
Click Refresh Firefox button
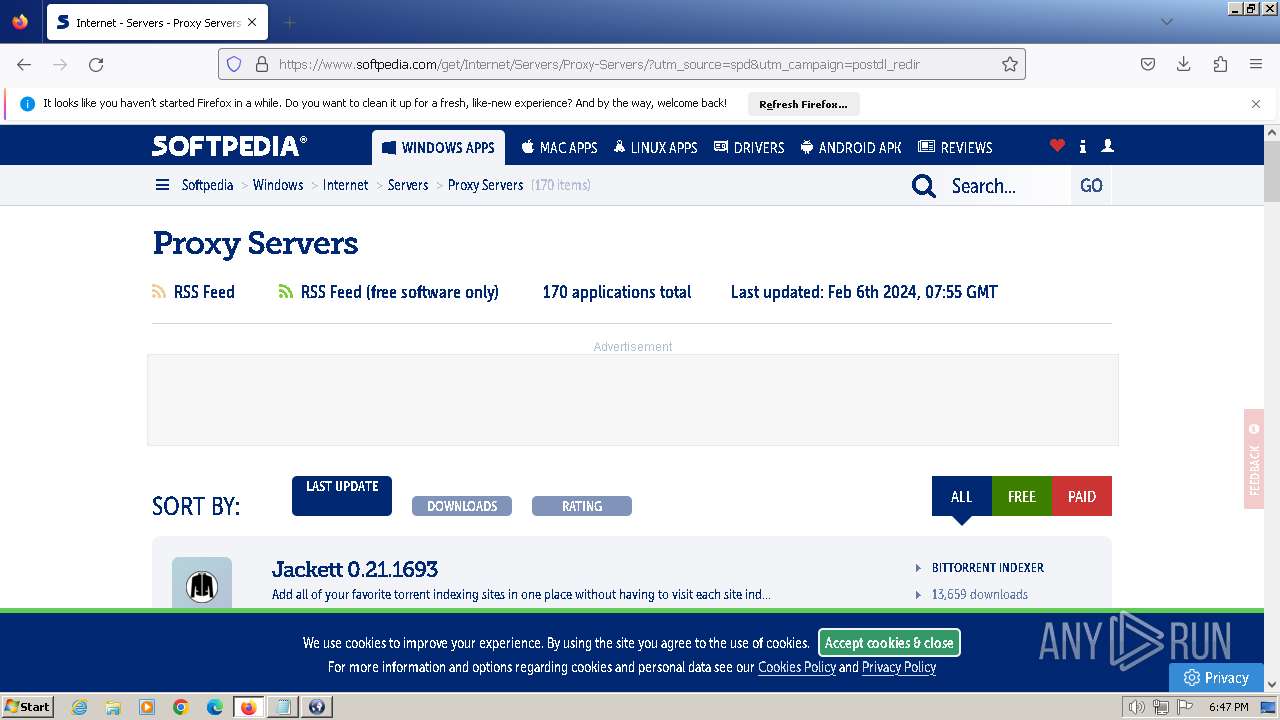click(x=803, y=104)
